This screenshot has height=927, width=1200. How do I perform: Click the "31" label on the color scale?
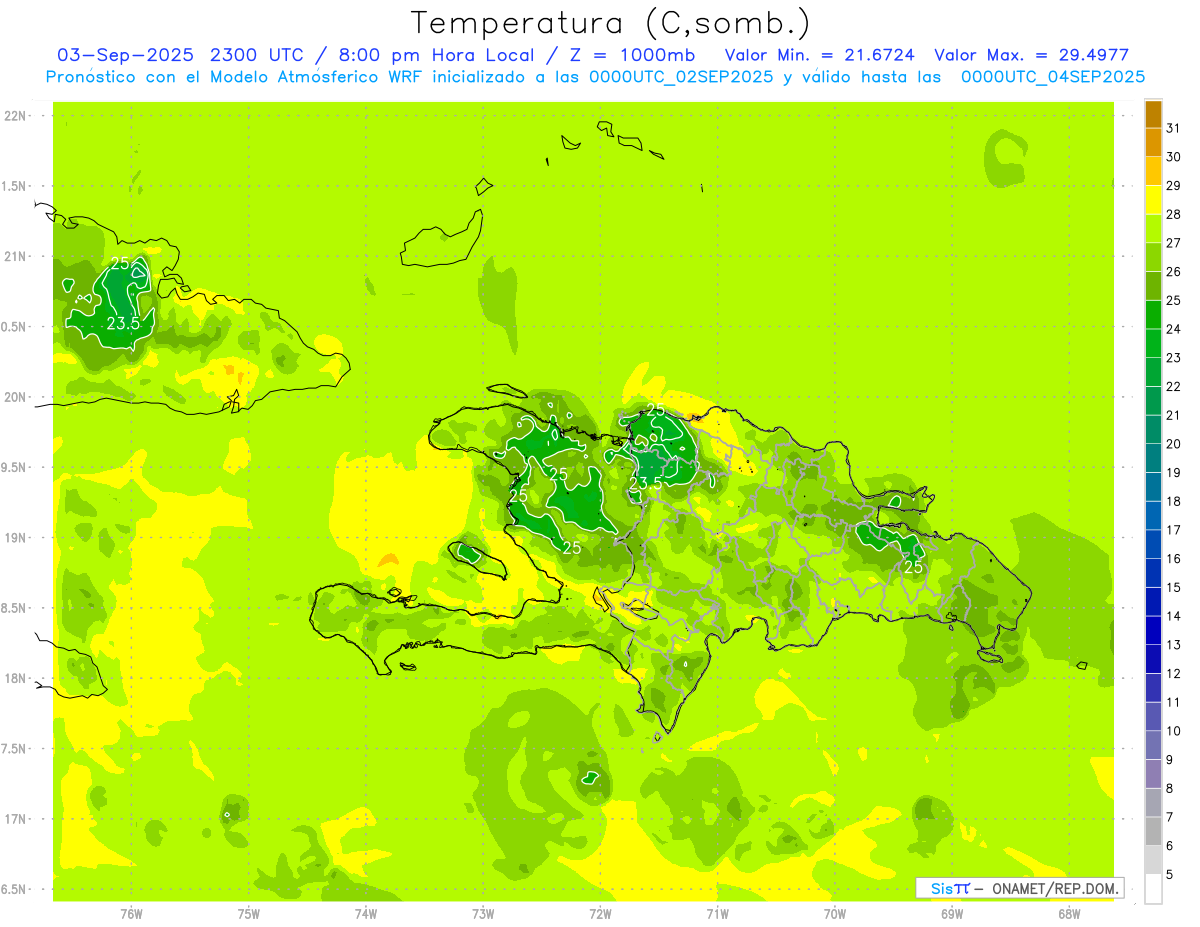coord(1174,128)
